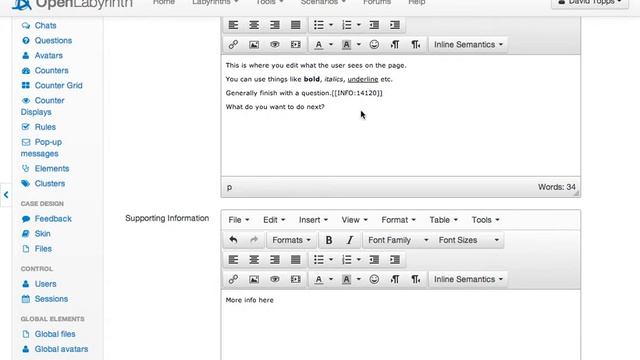Open emoticons in upper editor toolbar

pyautogui.click(x=374, y=44)
